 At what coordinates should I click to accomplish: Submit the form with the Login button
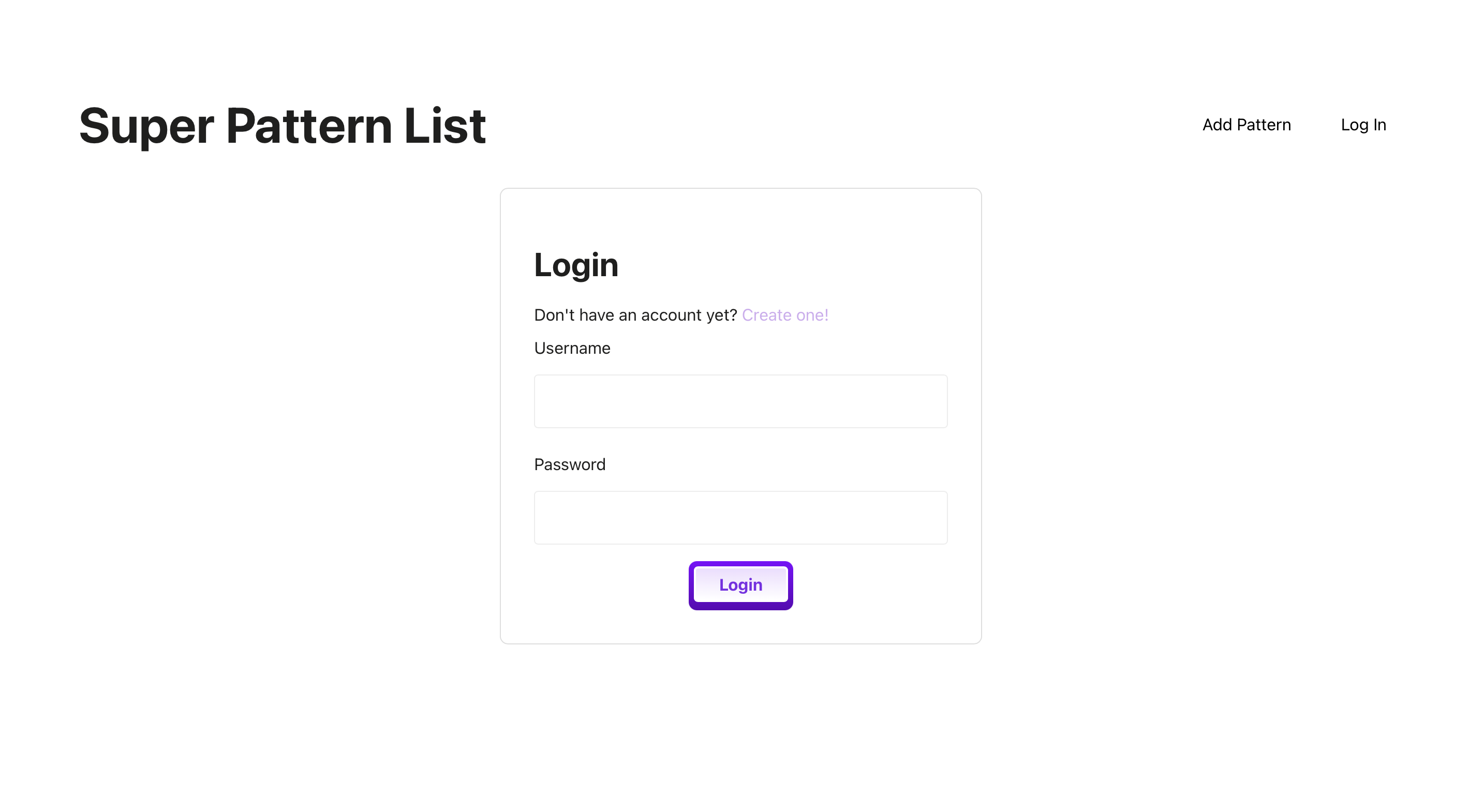pos(740,585)
